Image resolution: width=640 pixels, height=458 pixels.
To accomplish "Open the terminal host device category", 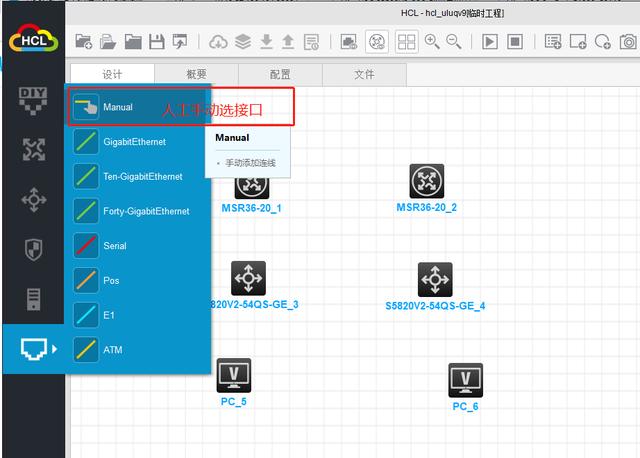I will (33, 299).
